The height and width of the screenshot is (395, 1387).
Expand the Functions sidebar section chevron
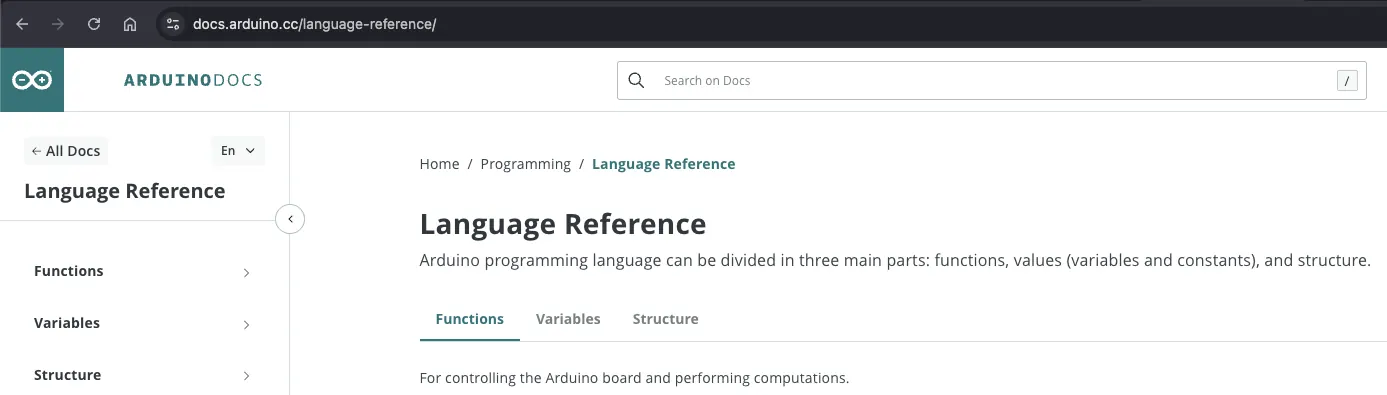(246, 272)
